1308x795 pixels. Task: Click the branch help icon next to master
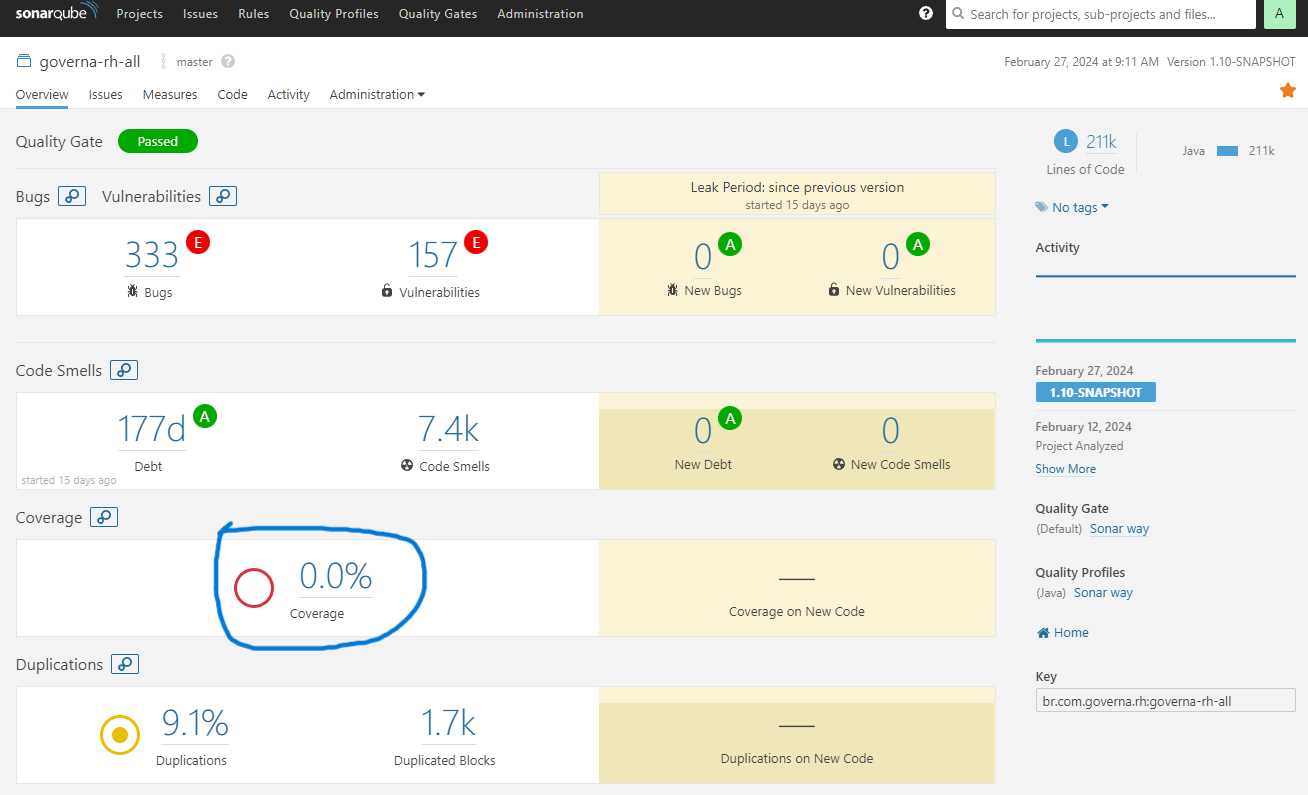pyautogui.click(x=228, y=62)
